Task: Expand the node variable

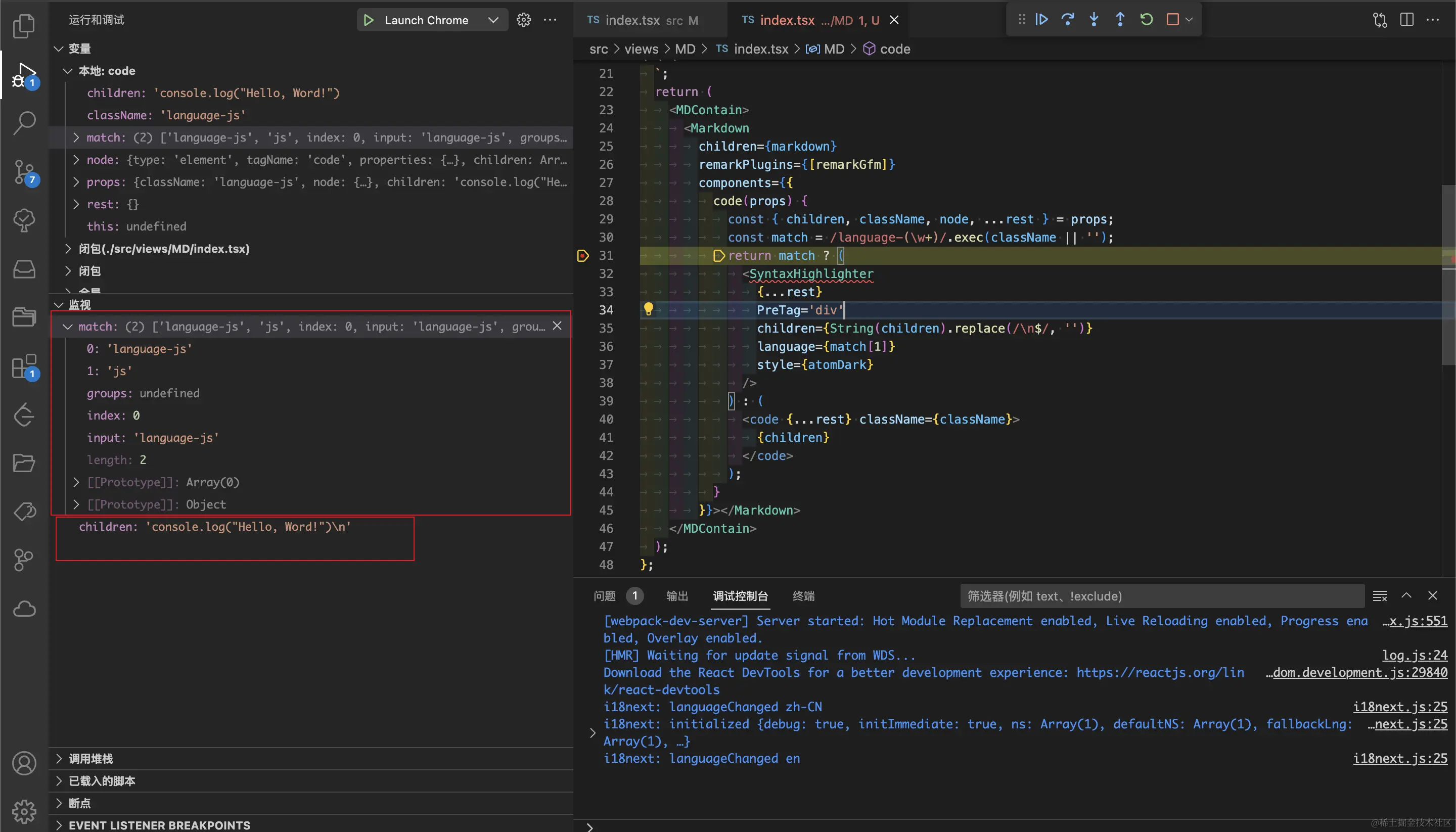Action: [76, 160]
